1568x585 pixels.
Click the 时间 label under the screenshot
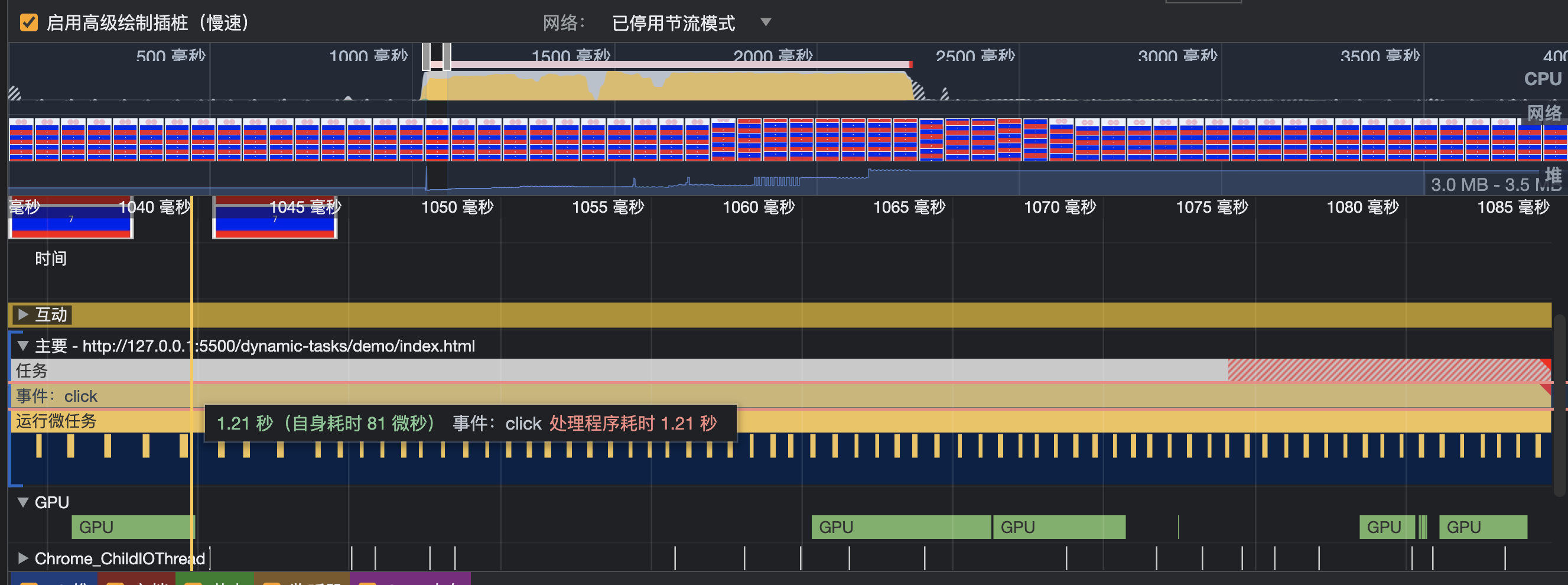[x=53, y=258]
